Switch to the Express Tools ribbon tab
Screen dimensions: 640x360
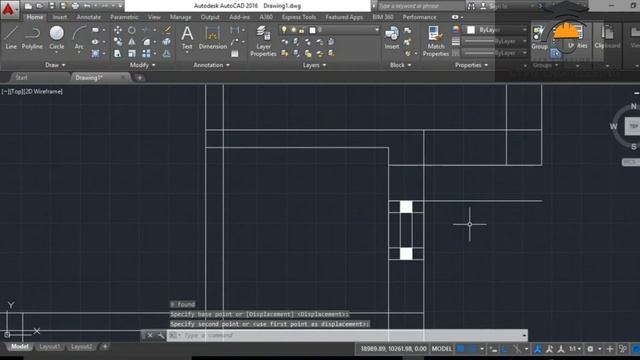(x=299, y=17)
